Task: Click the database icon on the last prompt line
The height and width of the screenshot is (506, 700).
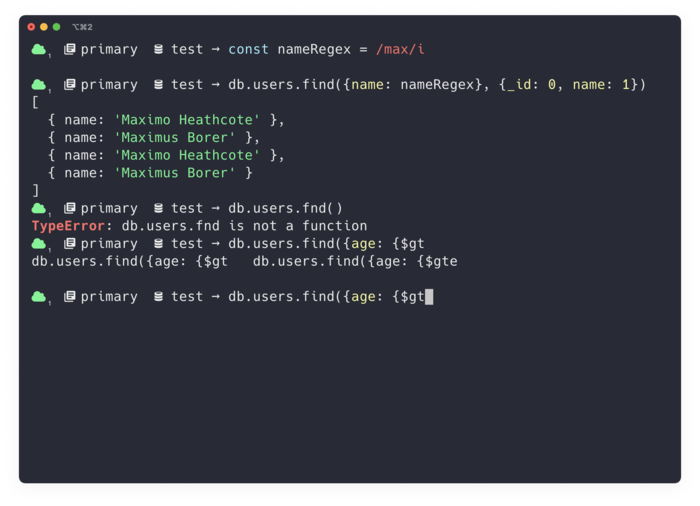Action: (159, 296)
